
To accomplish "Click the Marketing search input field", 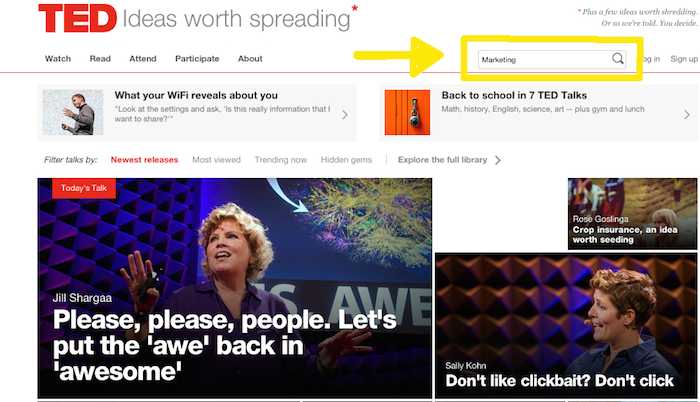I will click(x=544, y=59).
